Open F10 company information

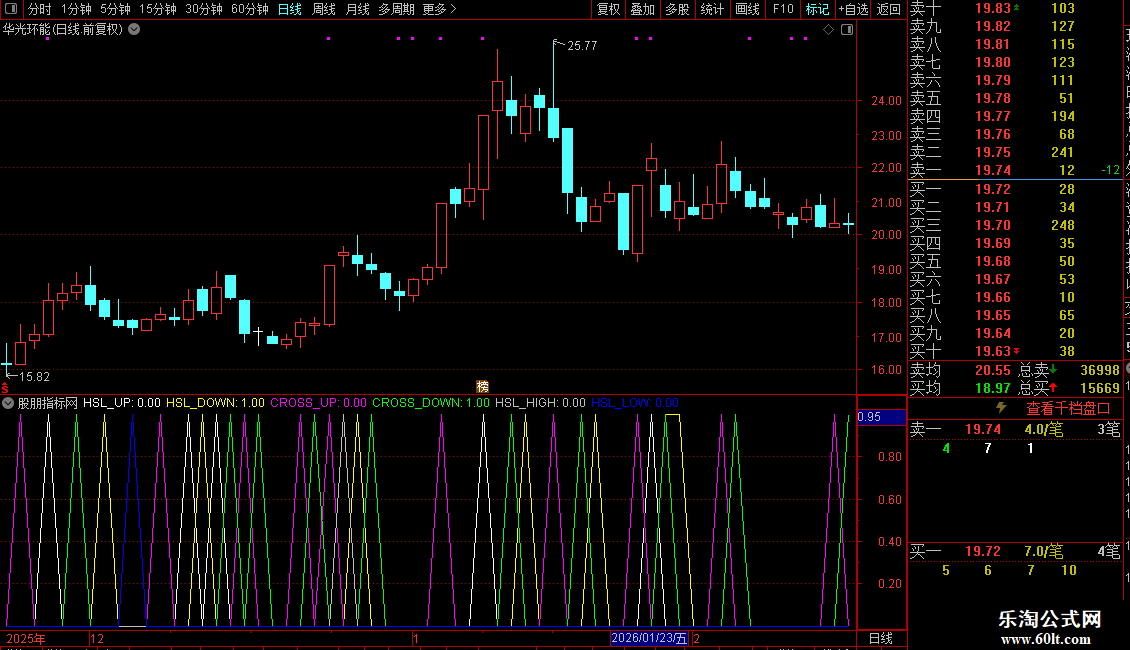[783, 9]
